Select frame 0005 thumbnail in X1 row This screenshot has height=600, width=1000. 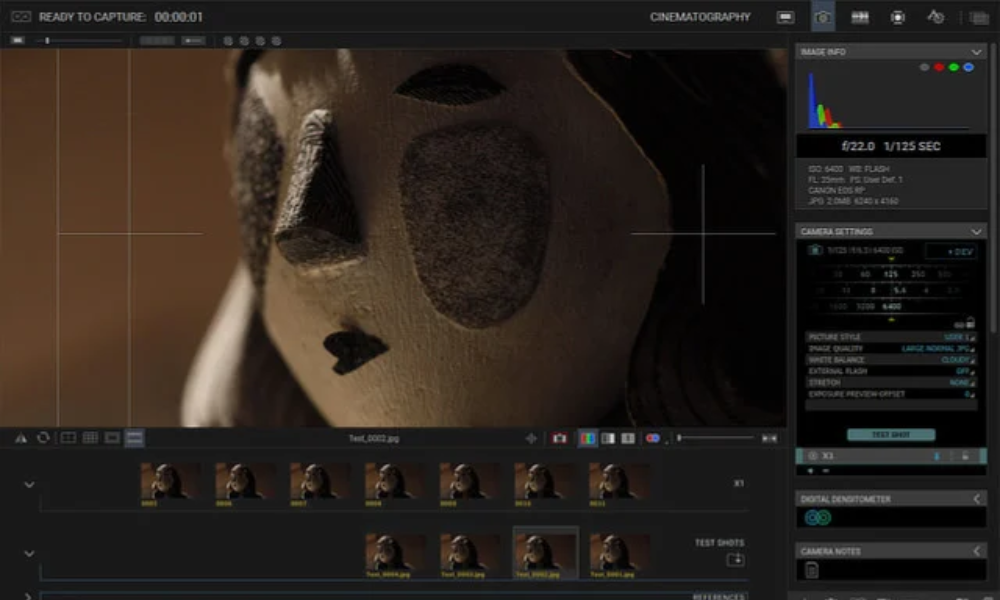(171, 485)
